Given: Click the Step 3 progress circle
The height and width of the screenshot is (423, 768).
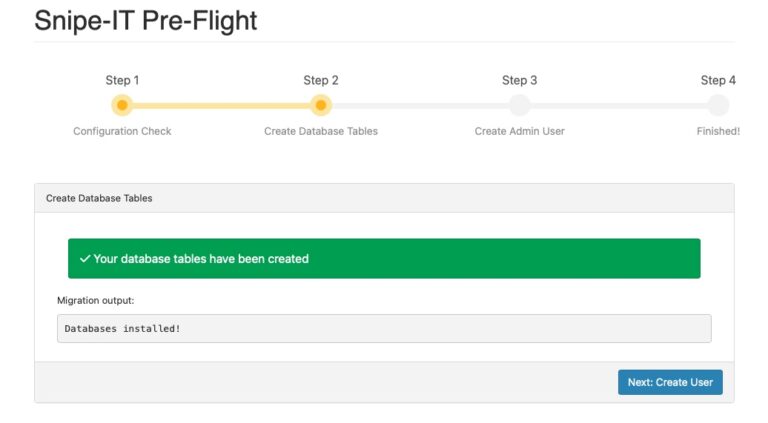Looking at the screenshot, I should [519, 105].
